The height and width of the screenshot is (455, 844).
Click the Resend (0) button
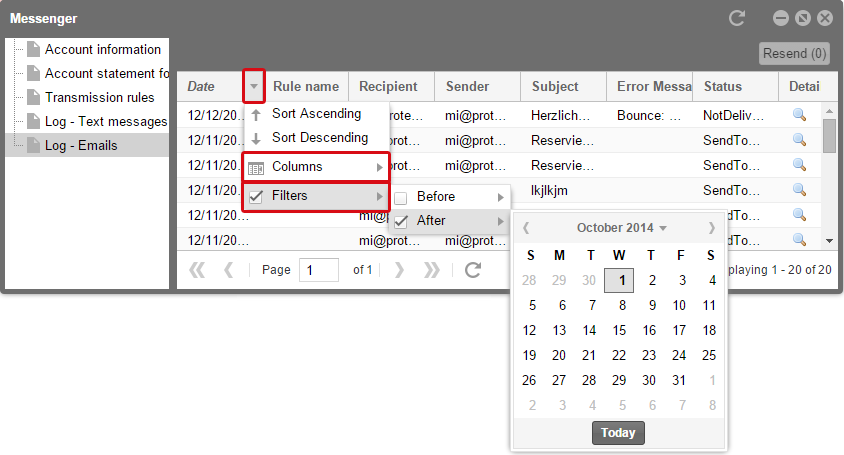[794, 53]
